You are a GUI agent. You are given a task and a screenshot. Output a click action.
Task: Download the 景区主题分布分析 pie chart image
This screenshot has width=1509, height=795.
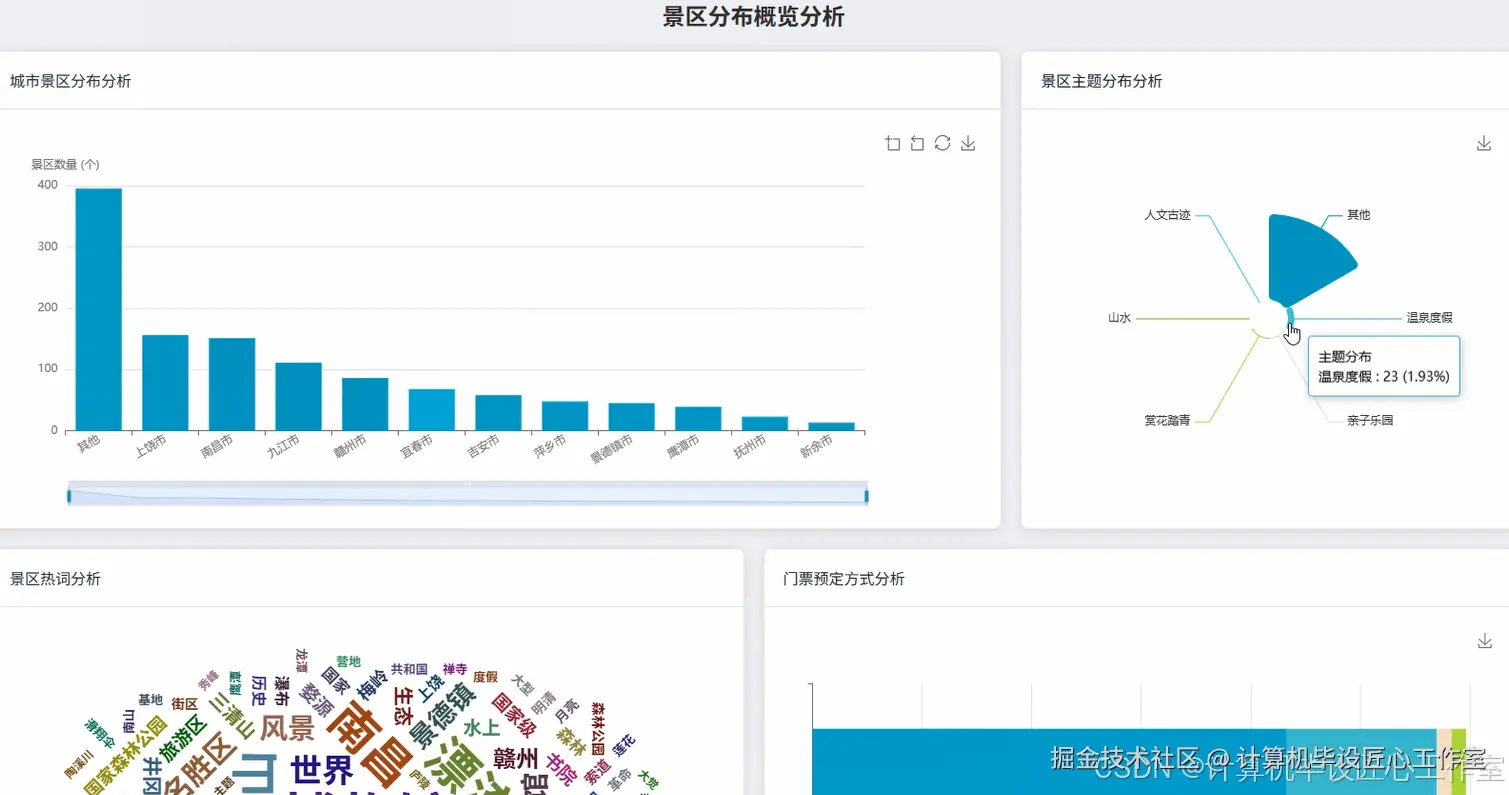1483,143
